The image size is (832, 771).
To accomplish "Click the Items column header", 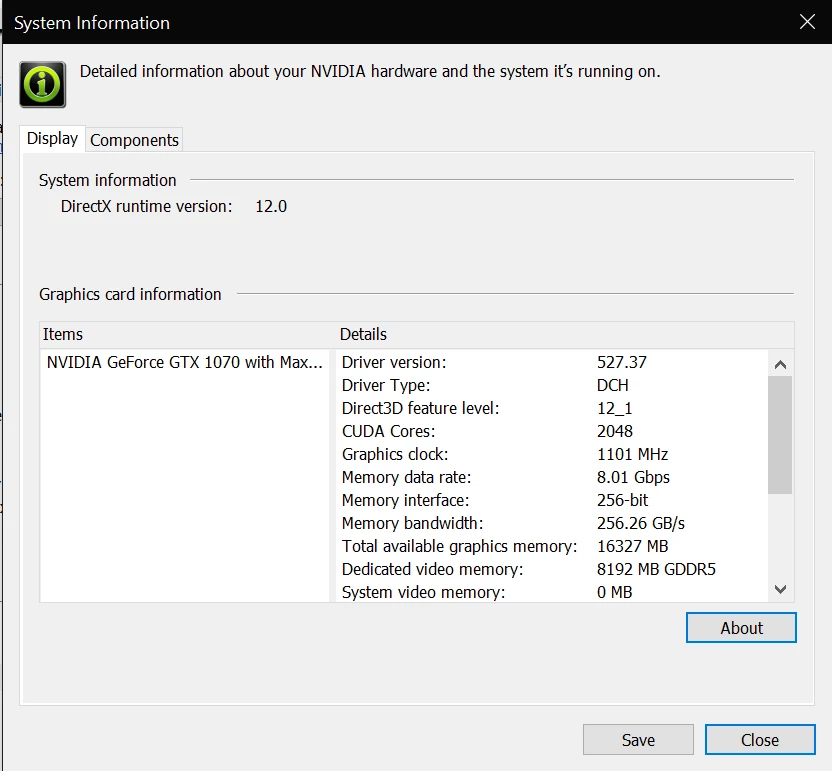I will tap(187, 334).
